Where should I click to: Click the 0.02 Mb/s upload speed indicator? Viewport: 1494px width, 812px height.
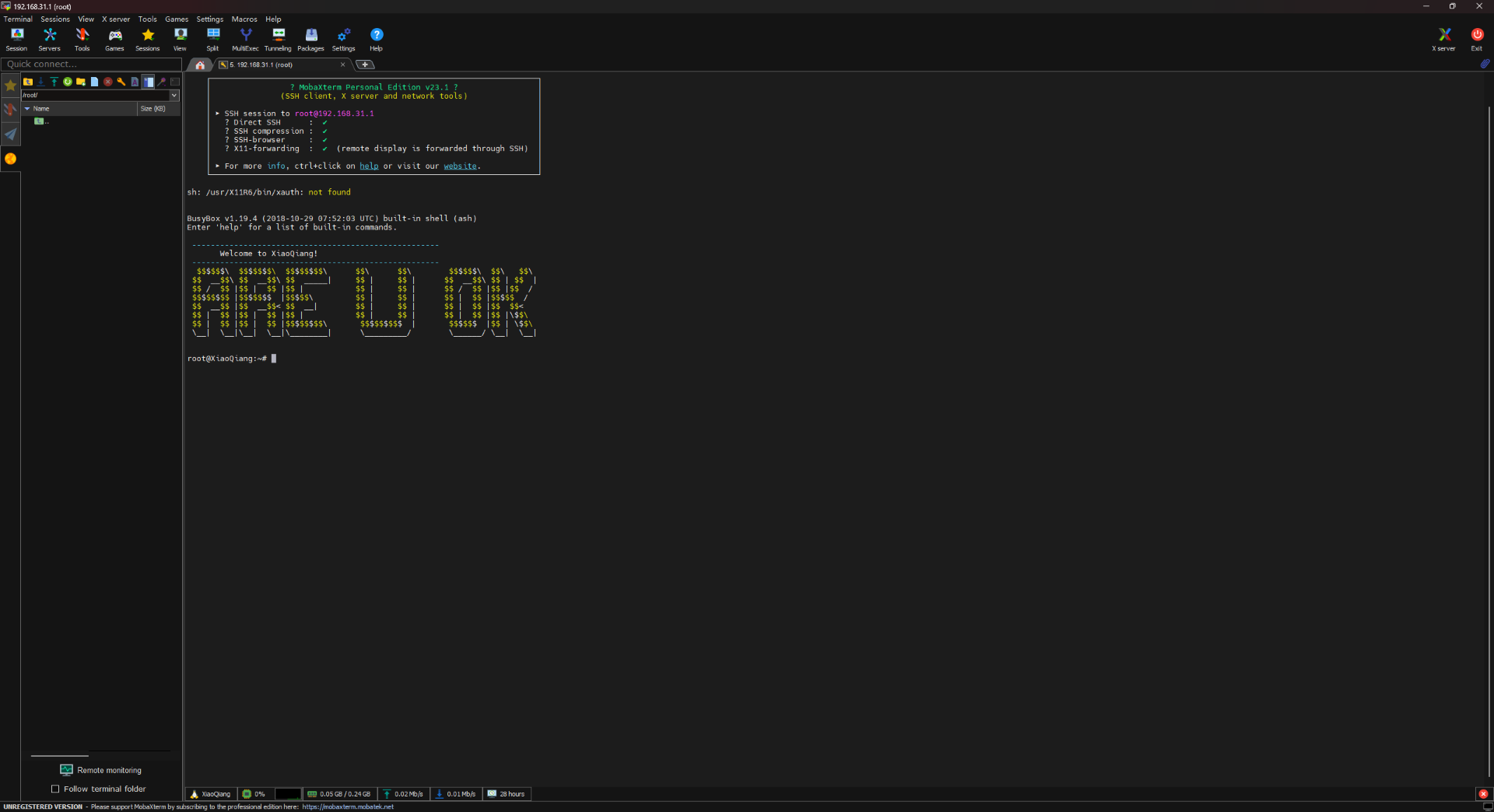[x=403, y=794]
